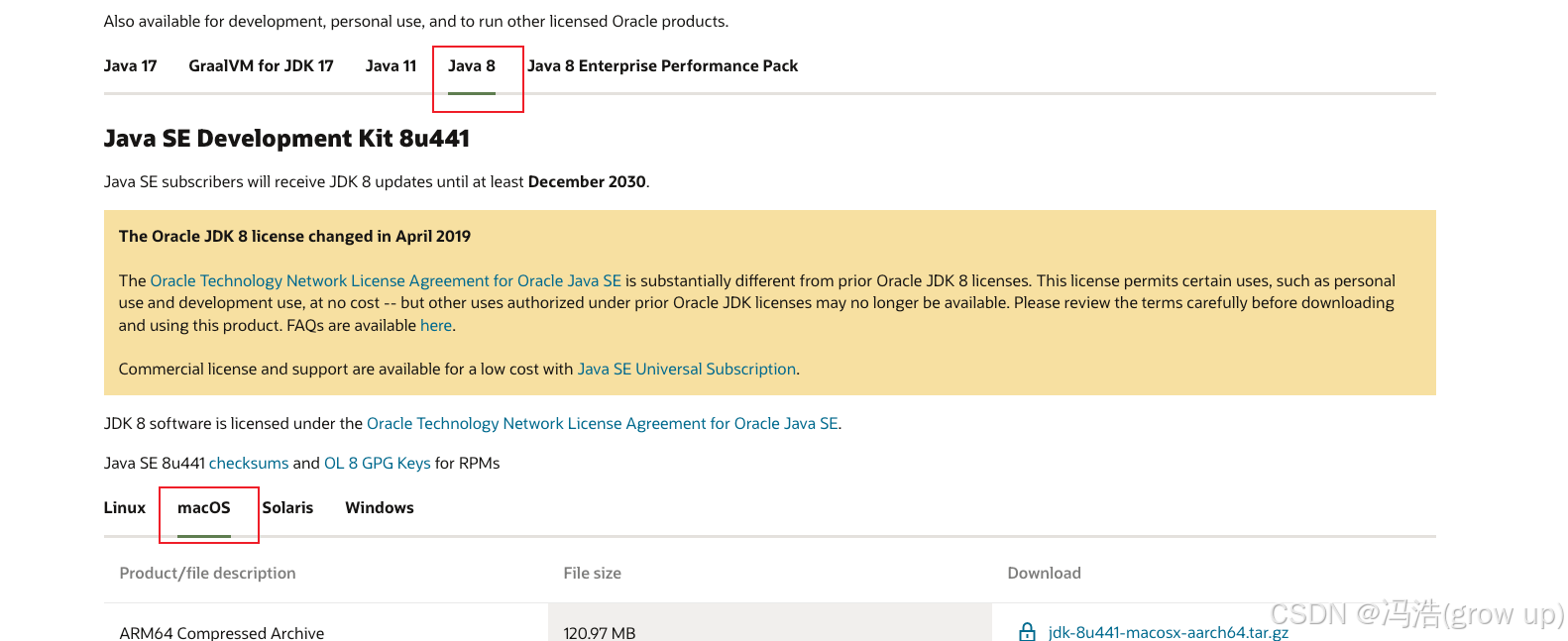Switch to the Windows downloads tab
This screenshot has width=1568, height=641.
380,508
